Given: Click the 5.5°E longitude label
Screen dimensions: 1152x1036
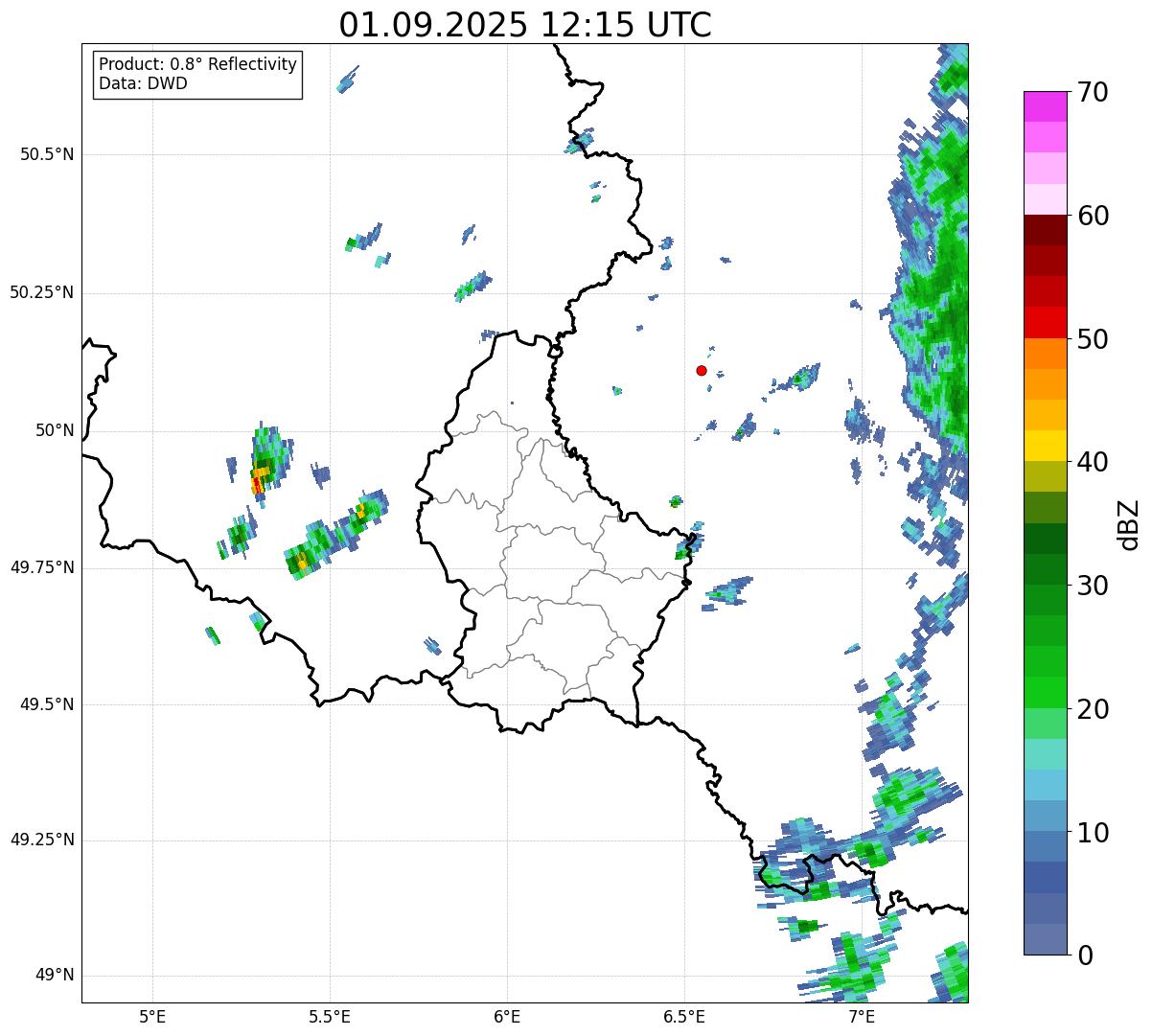Looking at the screenshot, I should pos(330,1016).
